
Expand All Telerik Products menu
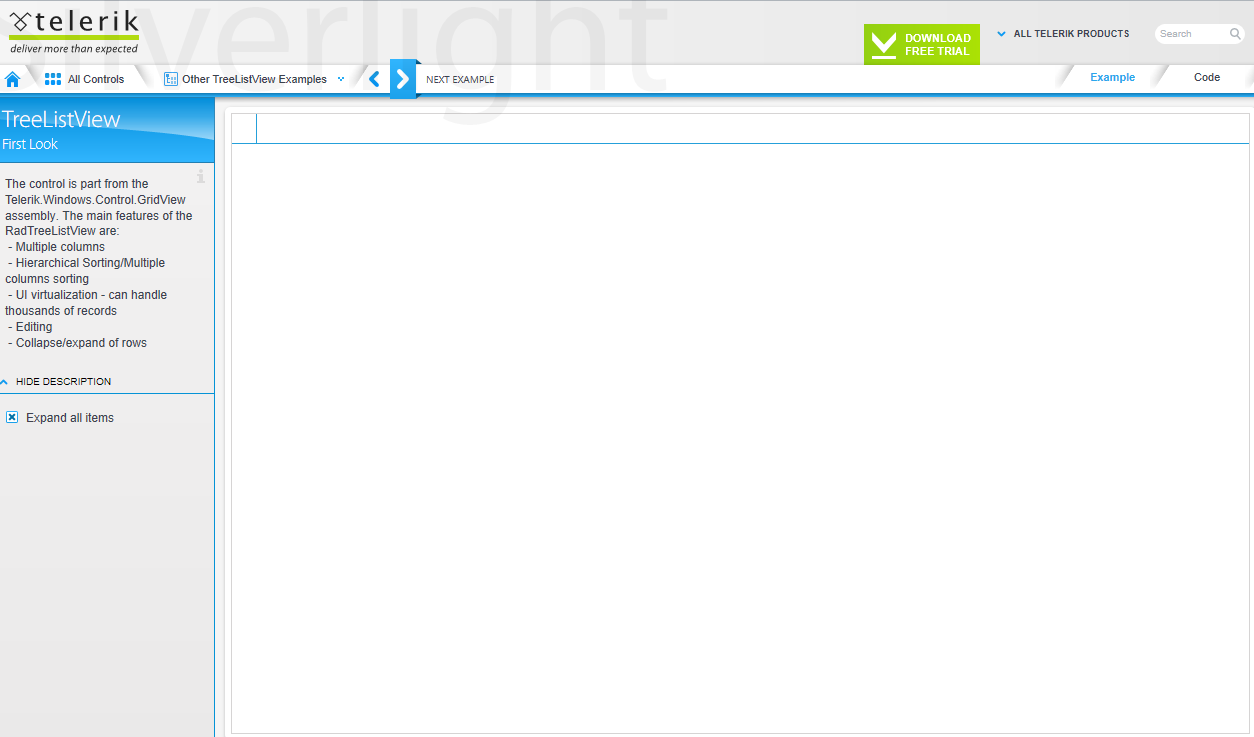pyautogui.click(x=1063, y=34)
